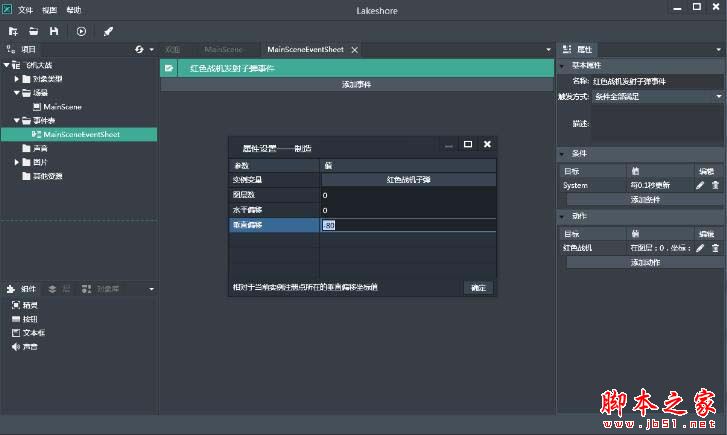Select the 垂直偏移 parameter label

tap(274, 225)
